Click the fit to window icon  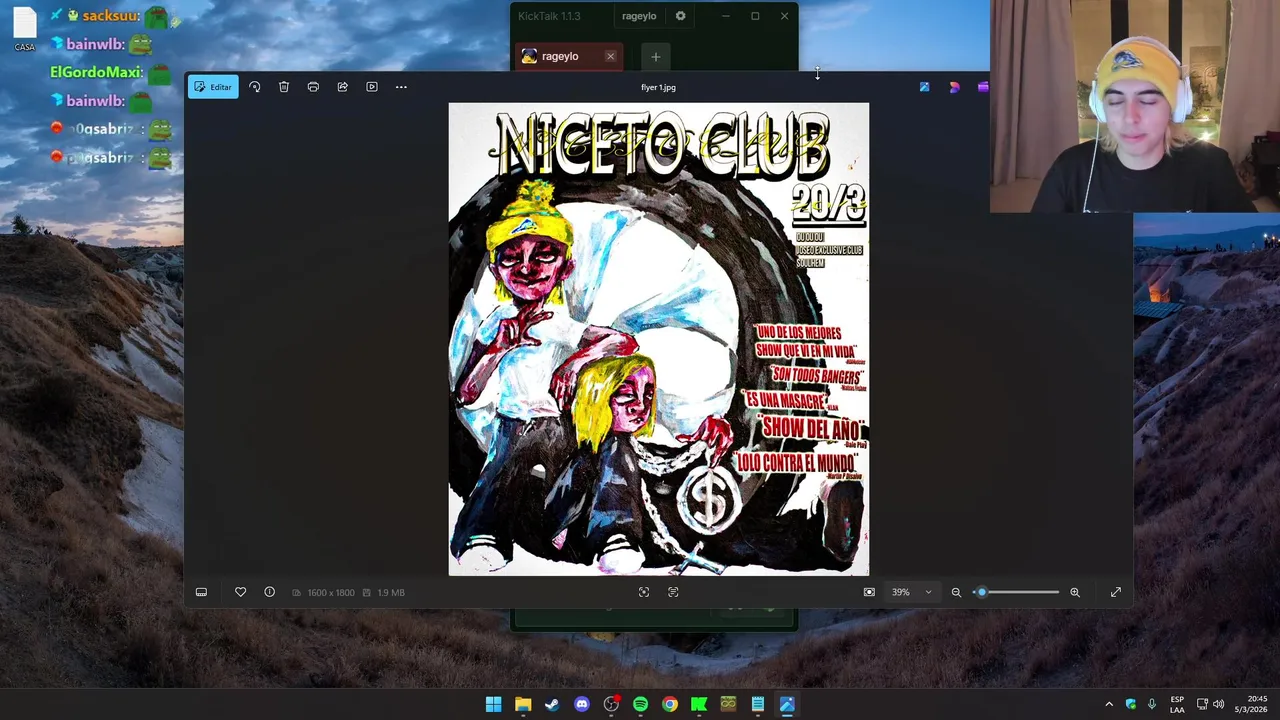tap(869, 592)
